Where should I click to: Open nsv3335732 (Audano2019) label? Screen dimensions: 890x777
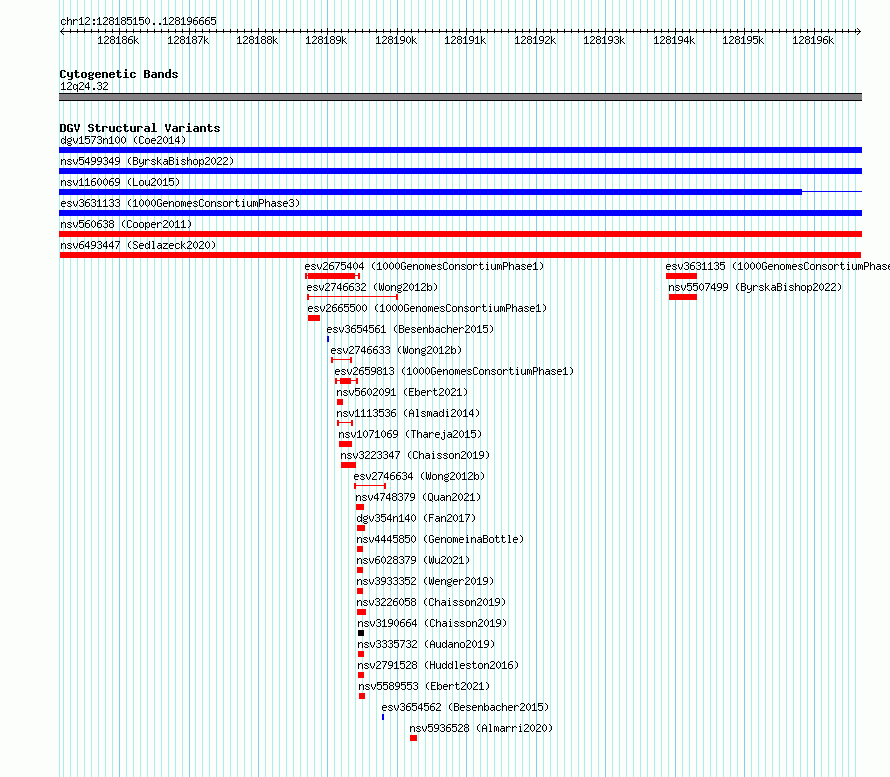click(426, 644)
